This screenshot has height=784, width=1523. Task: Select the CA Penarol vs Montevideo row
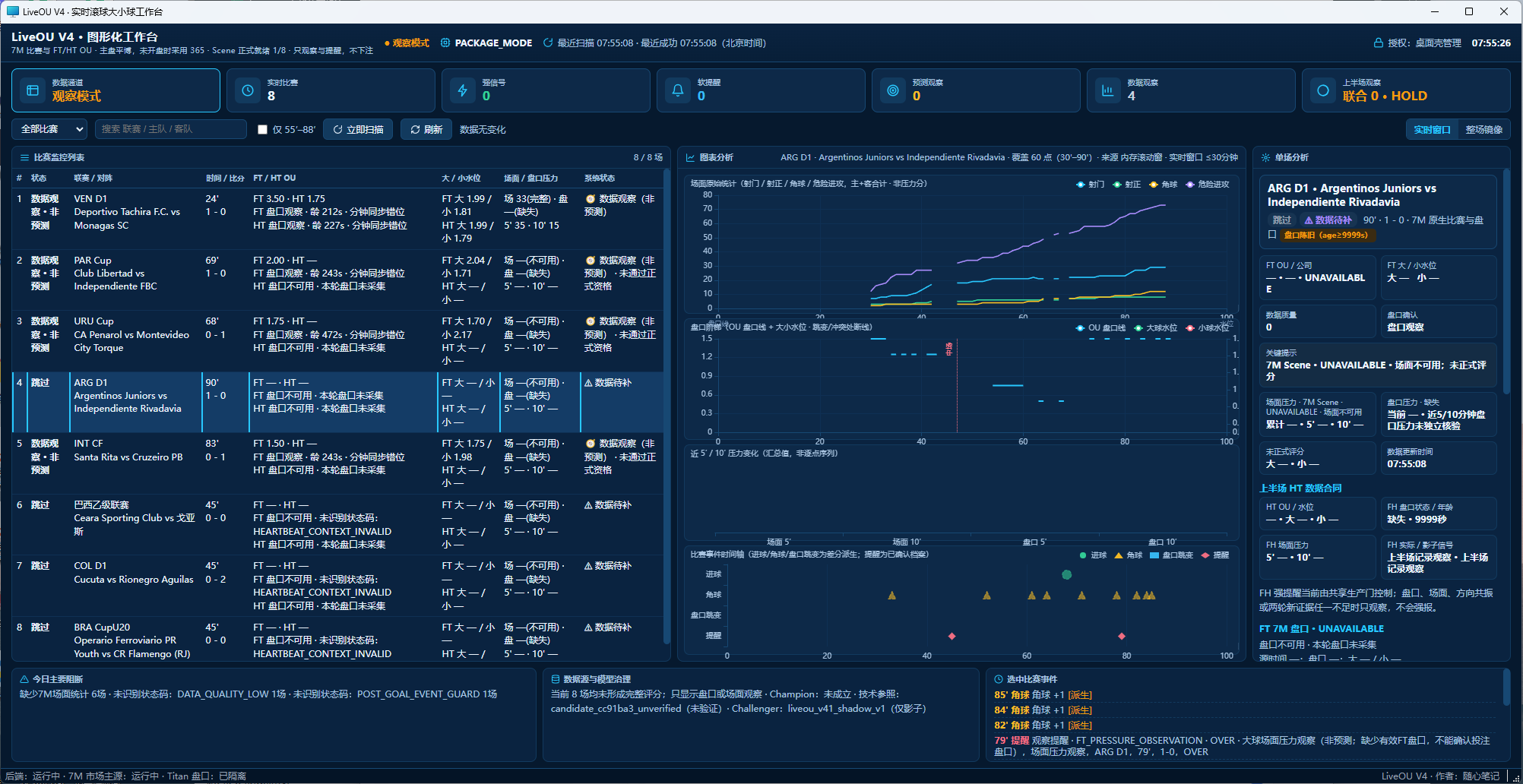337,341
